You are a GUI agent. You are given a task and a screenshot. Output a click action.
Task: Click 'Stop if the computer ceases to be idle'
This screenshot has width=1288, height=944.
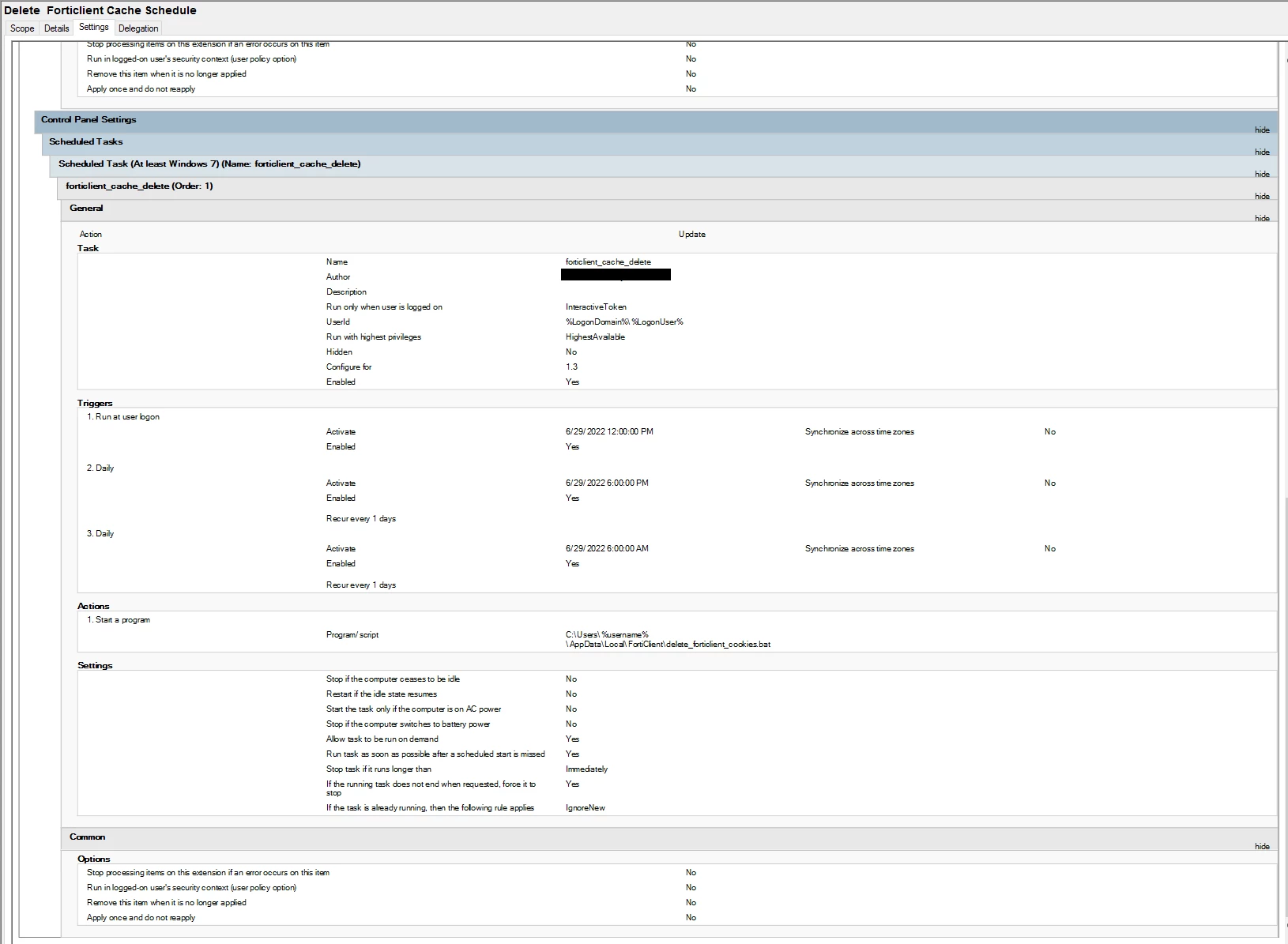pyautogui.click(x=393, y=679)
